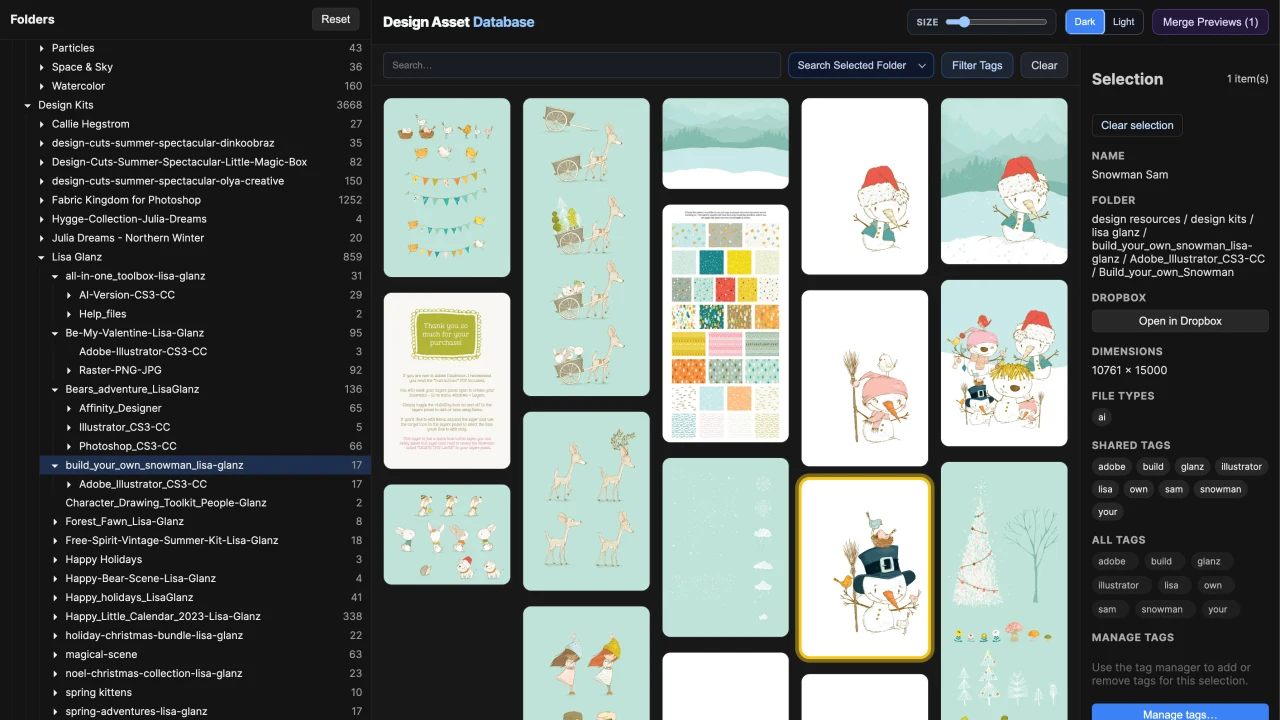Expand the Particles folder arrow
This screenshot has height=720, width=1280.
pyautogui.click(x=42, y=48)
